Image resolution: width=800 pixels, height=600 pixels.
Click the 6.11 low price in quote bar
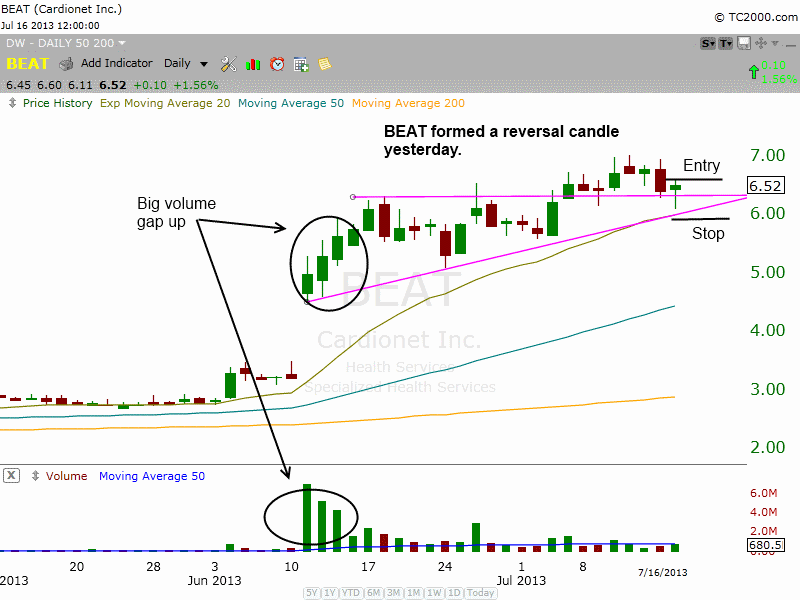[81, 85]
